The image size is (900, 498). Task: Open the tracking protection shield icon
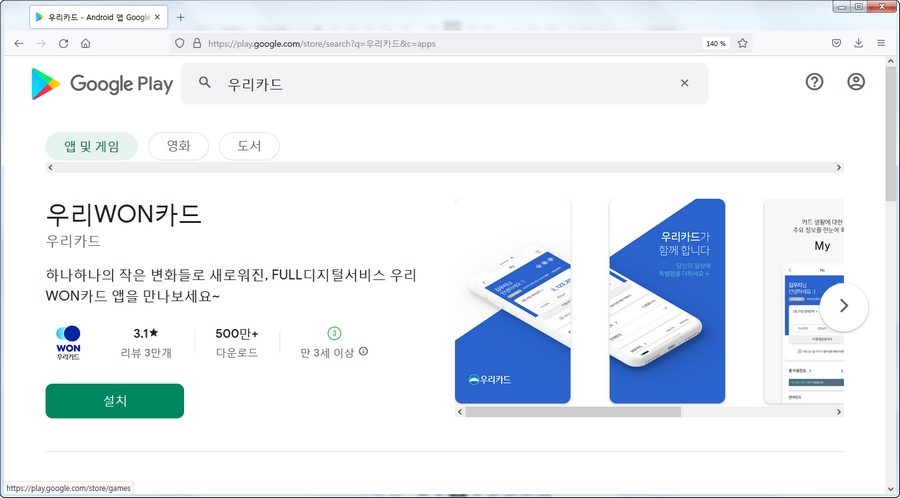(180, 43)
